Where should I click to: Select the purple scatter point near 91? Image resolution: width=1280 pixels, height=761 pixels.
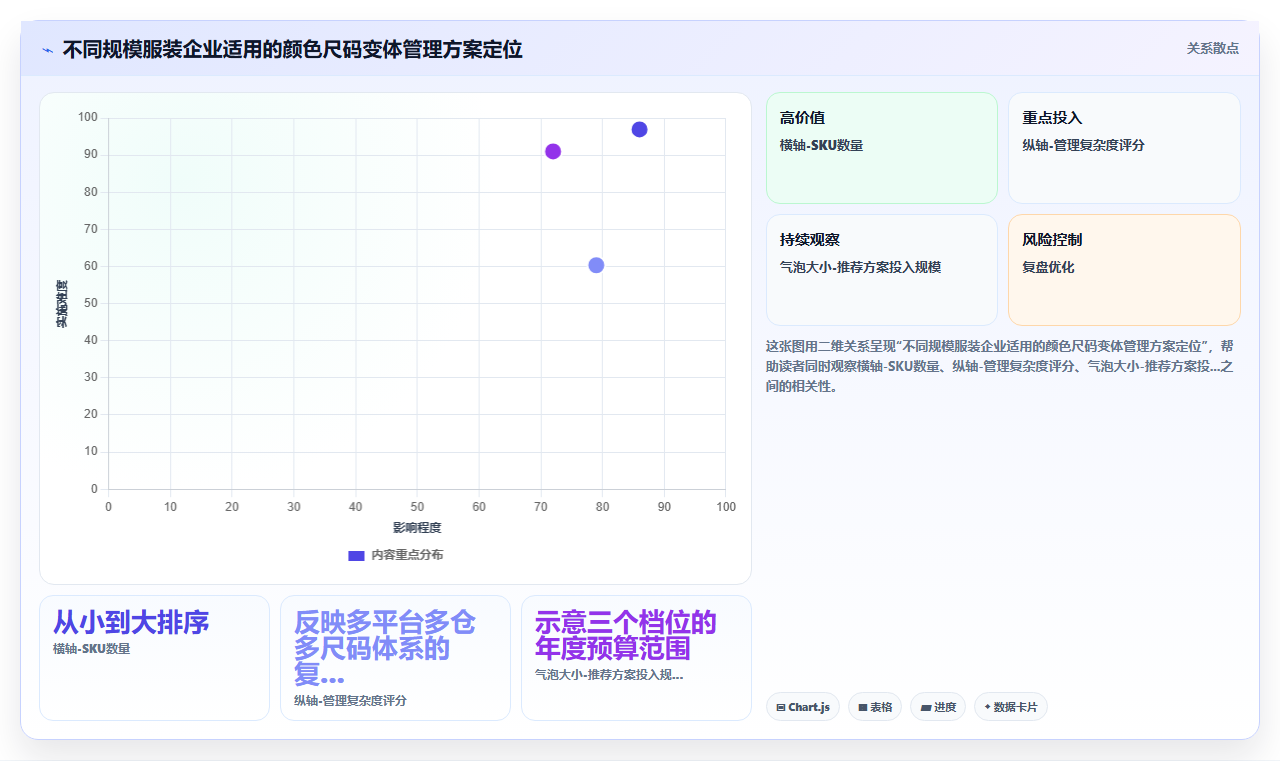click(x=553, y=151)
